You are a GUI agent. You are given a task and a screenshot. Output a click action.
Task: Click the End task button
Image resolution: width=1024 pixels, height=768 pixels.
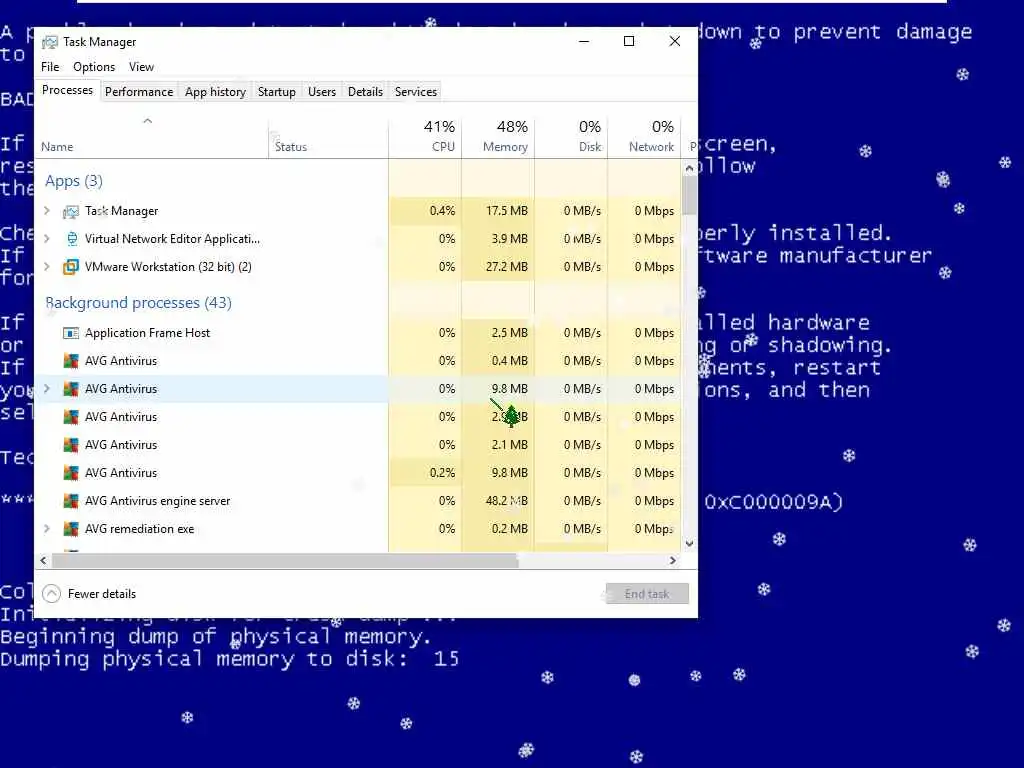(x=647, y=594)
